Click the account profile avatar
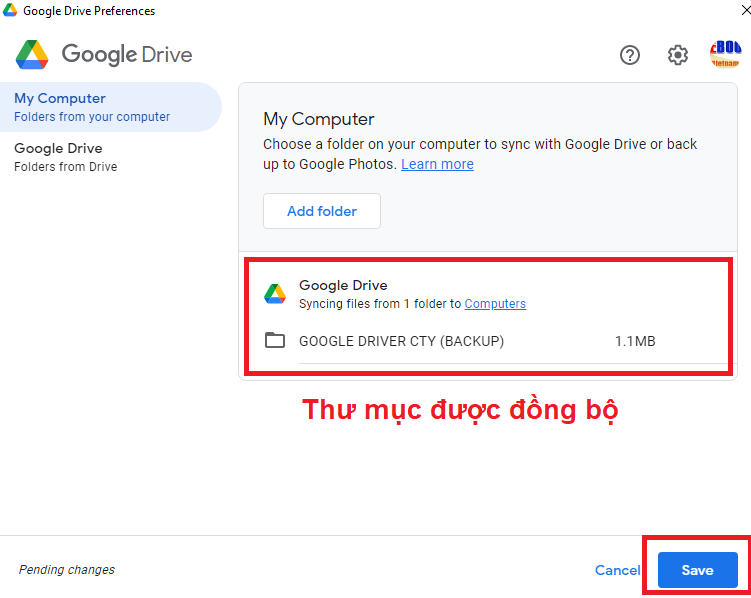The image size is (751, 598). tap(725, 54)
